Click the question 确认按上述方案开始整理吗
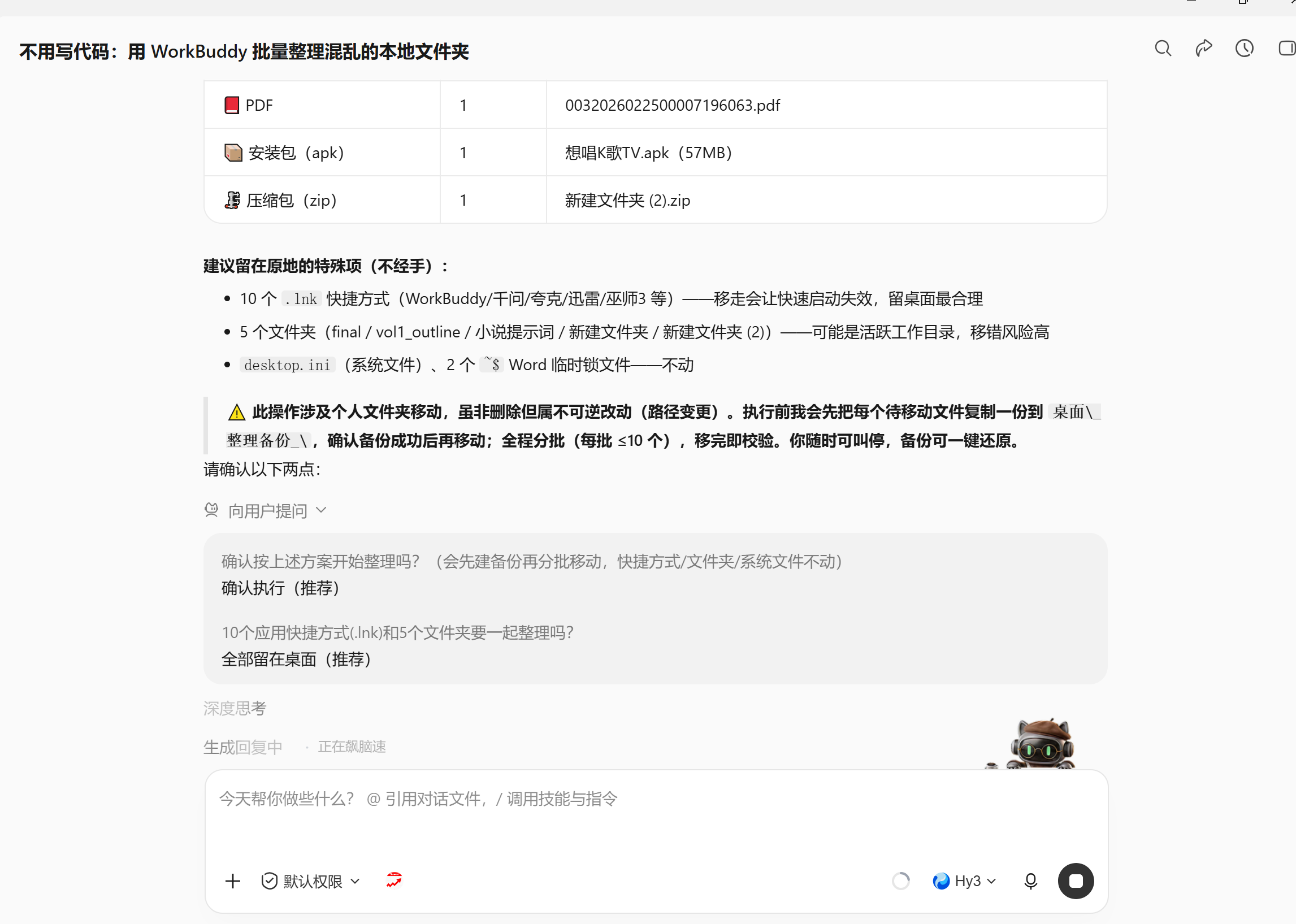This screenshot has height=924, width=1296. (x=532, y=562)
